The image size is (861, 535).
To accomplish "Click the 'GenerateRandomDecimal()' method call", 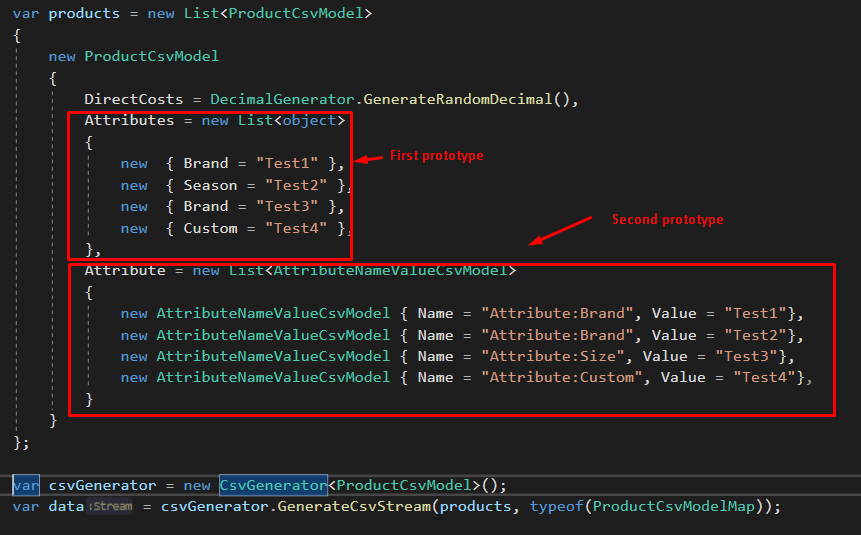I will tap(467, 99).
